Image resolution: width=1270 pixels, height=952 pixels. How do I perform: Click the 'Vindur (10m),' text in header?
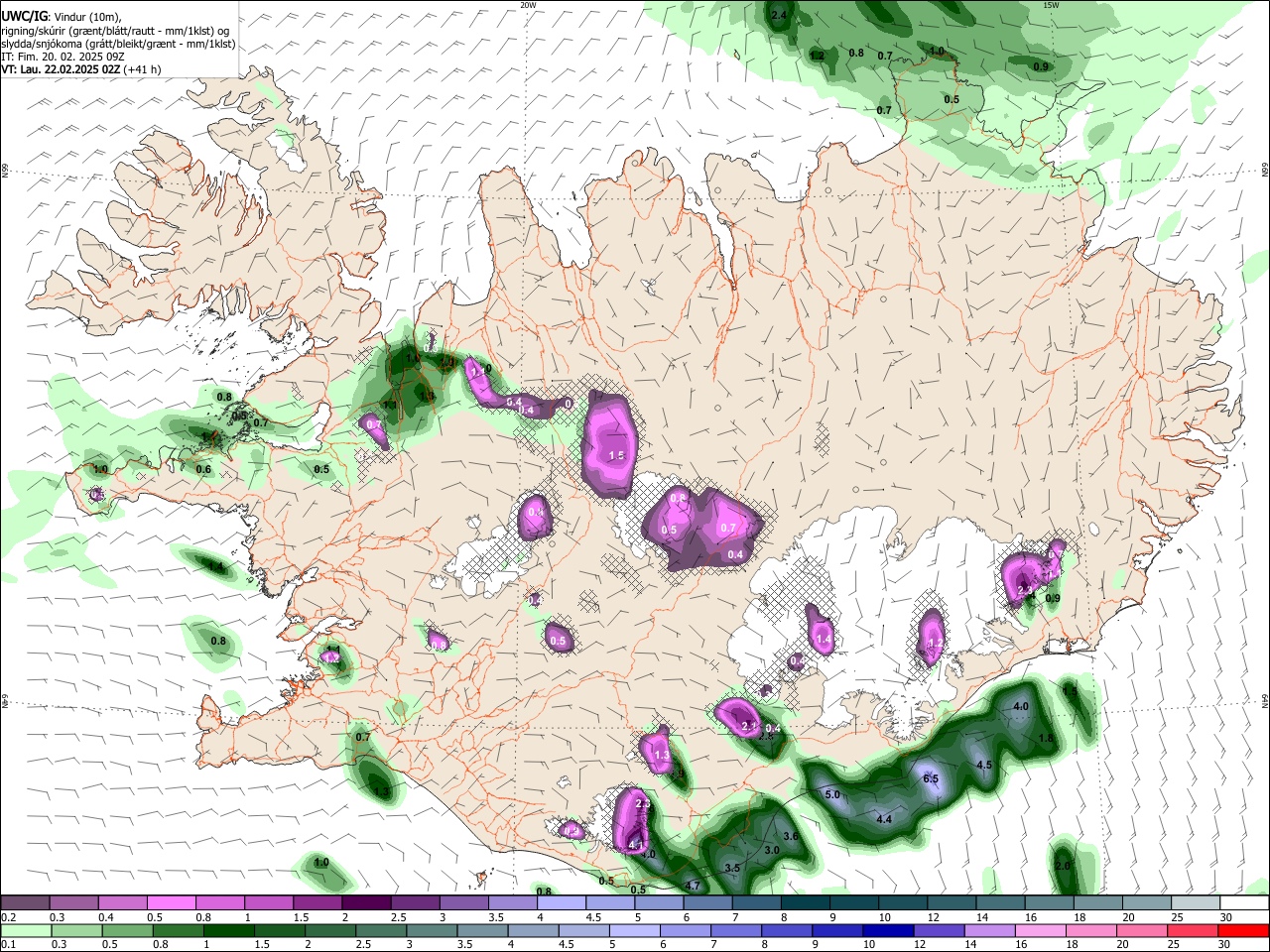87,17
